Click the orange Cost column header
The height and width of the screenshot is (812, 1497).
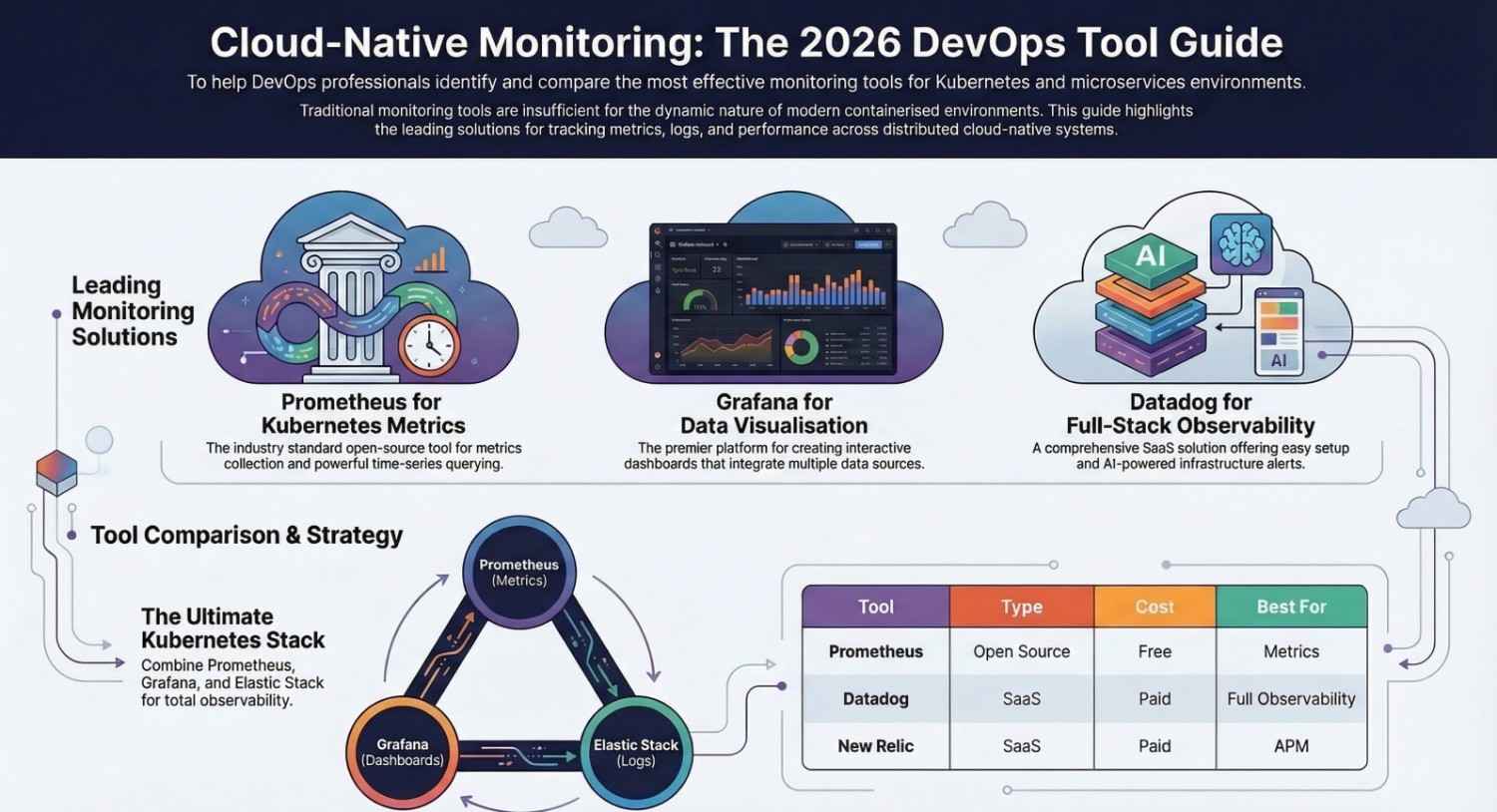[x=1155, y=607]
